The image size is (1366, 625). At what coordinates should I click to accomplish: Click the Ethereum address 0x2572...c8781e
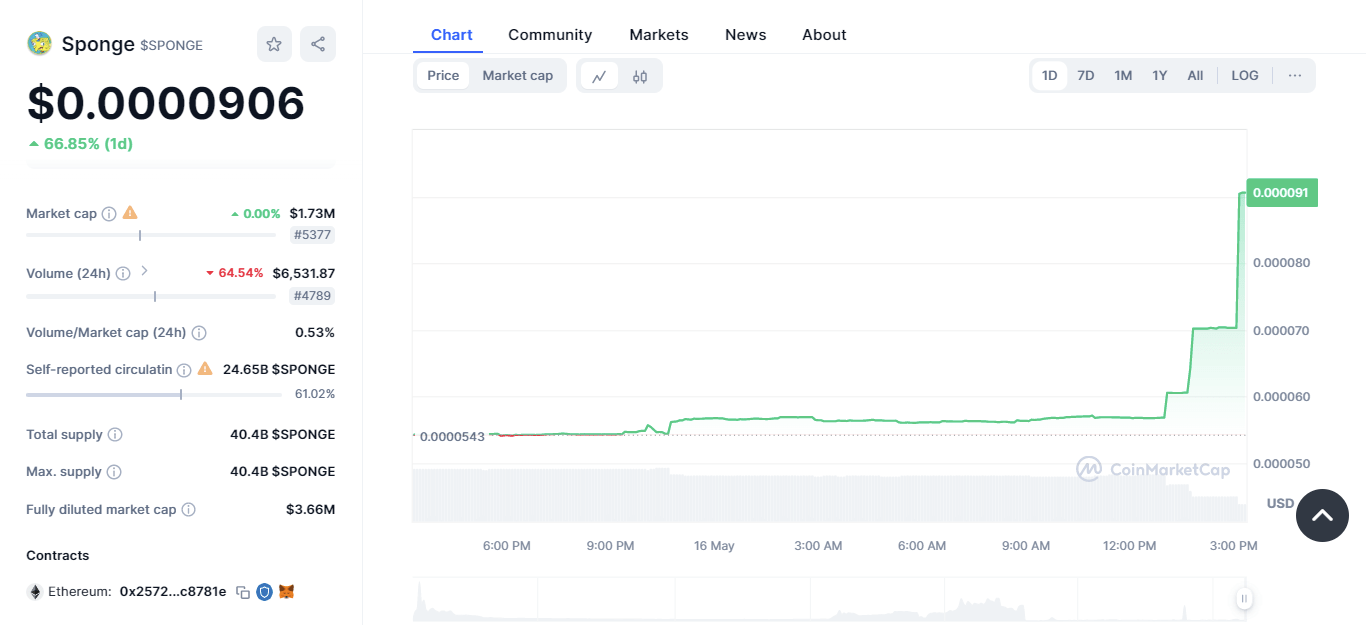(173, 592)
